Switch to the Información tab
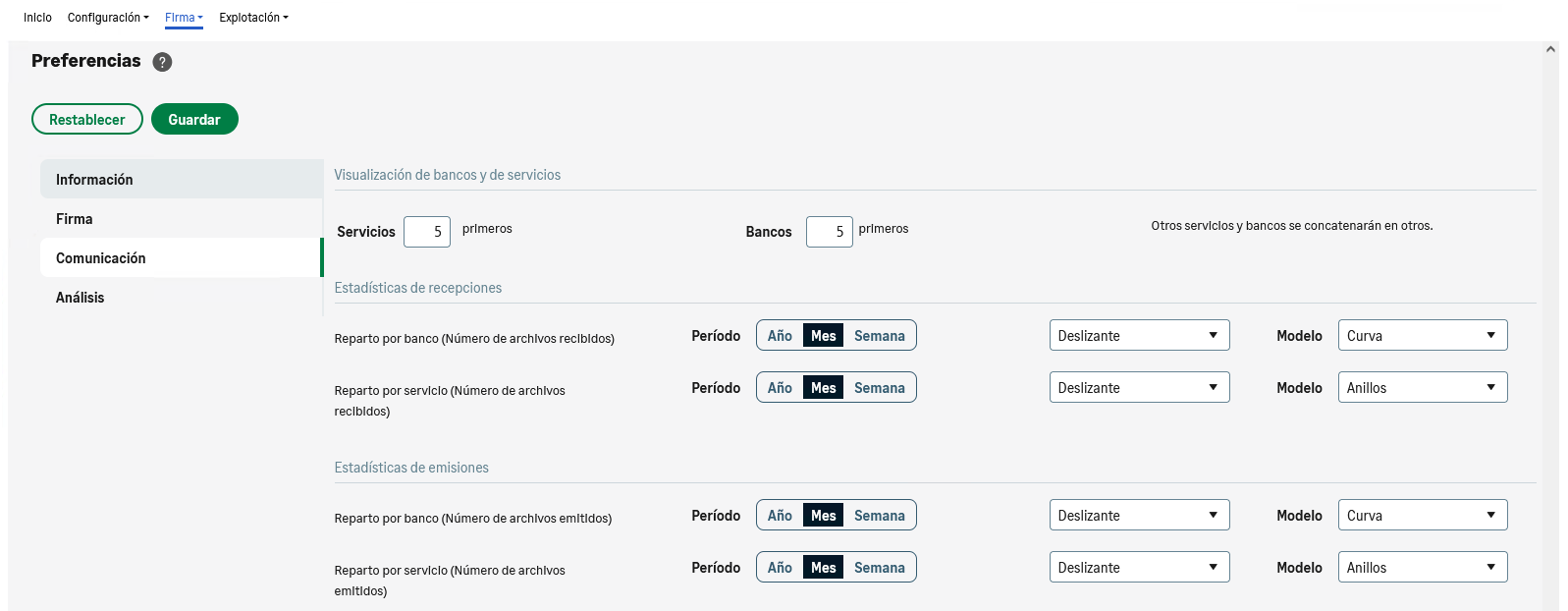This screenshot has width=1568, height=611. pos(94,180)
